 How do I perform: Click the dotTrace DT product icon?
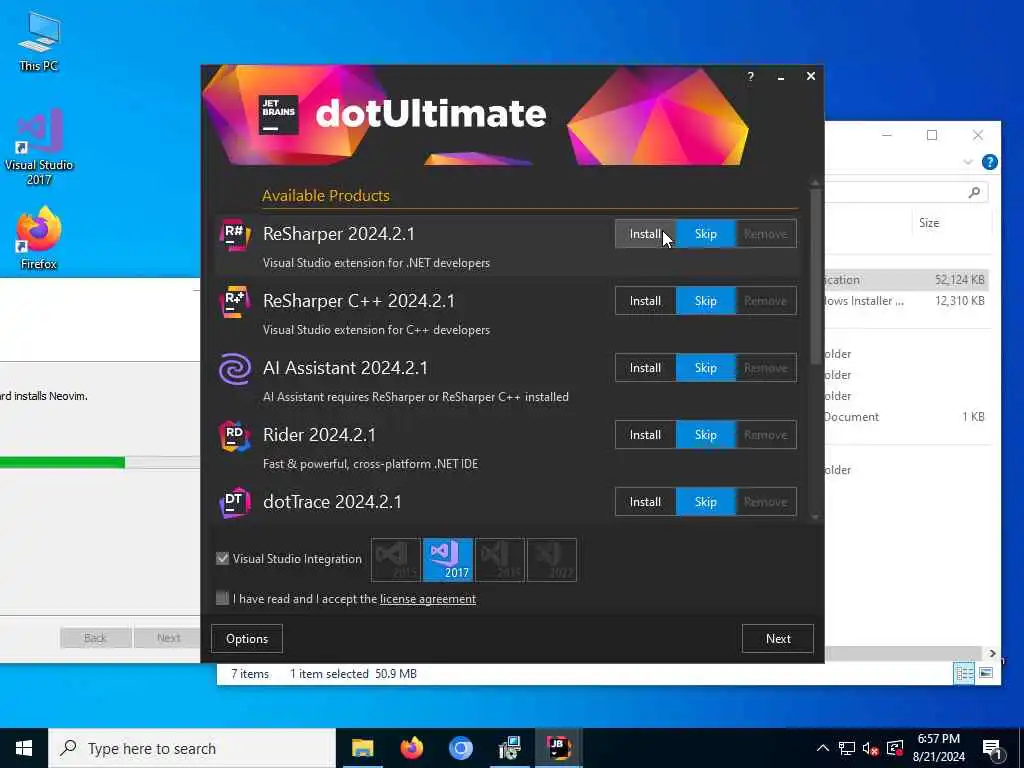tap(235, 503)
